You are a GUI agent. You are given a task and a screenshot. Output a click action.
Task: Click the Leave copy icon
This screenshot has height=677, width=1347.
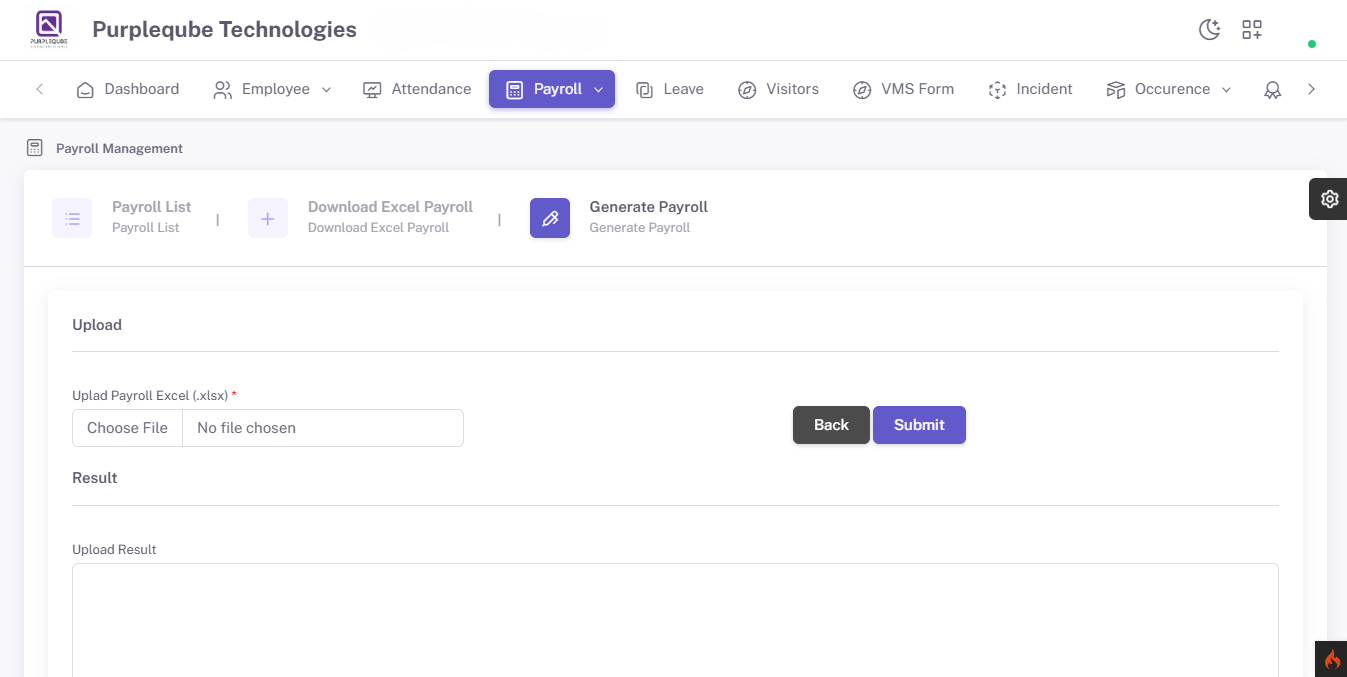(645, 90)
